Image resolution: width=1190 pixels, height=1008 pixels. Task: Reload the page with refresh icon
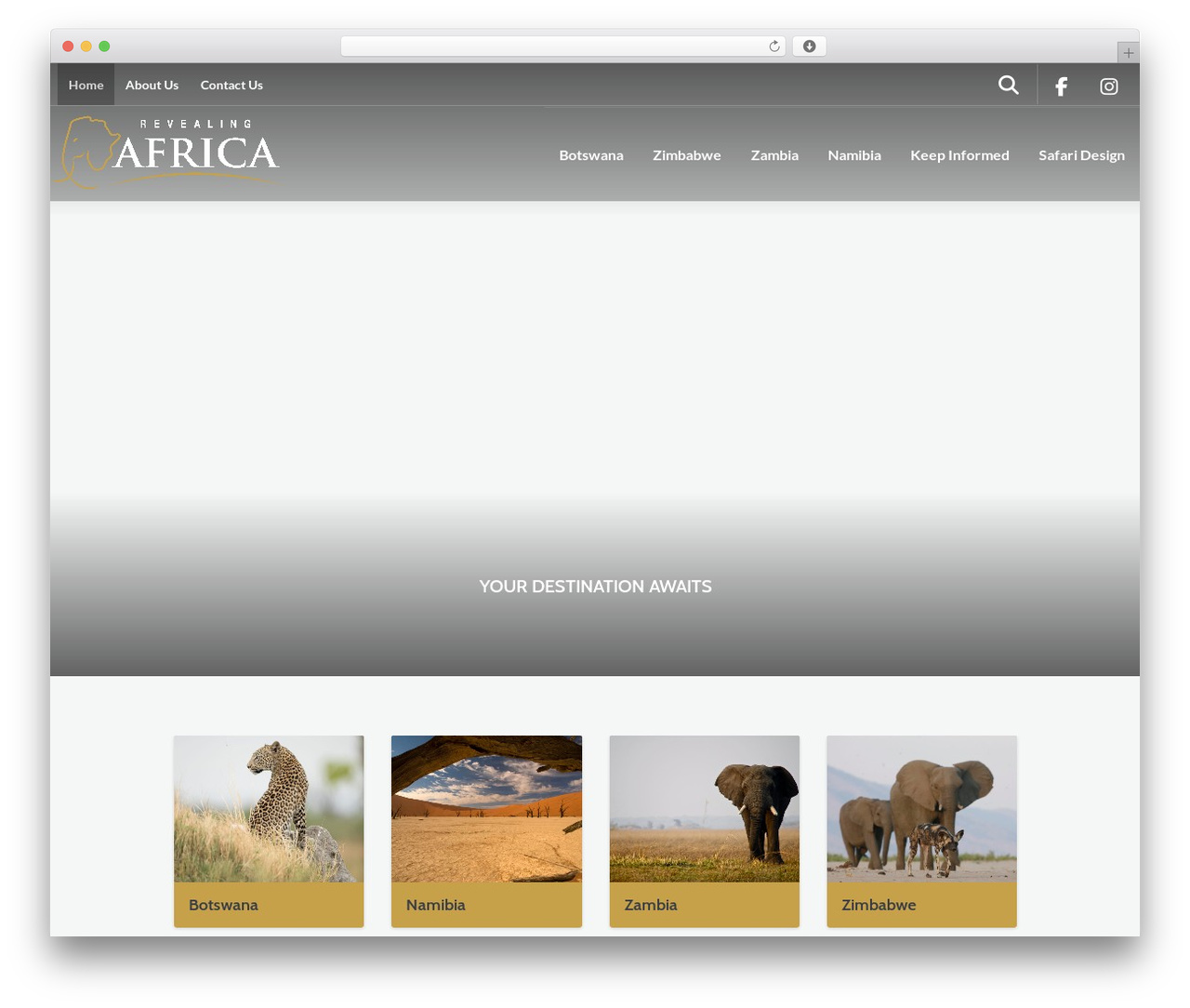coord(774,46)
